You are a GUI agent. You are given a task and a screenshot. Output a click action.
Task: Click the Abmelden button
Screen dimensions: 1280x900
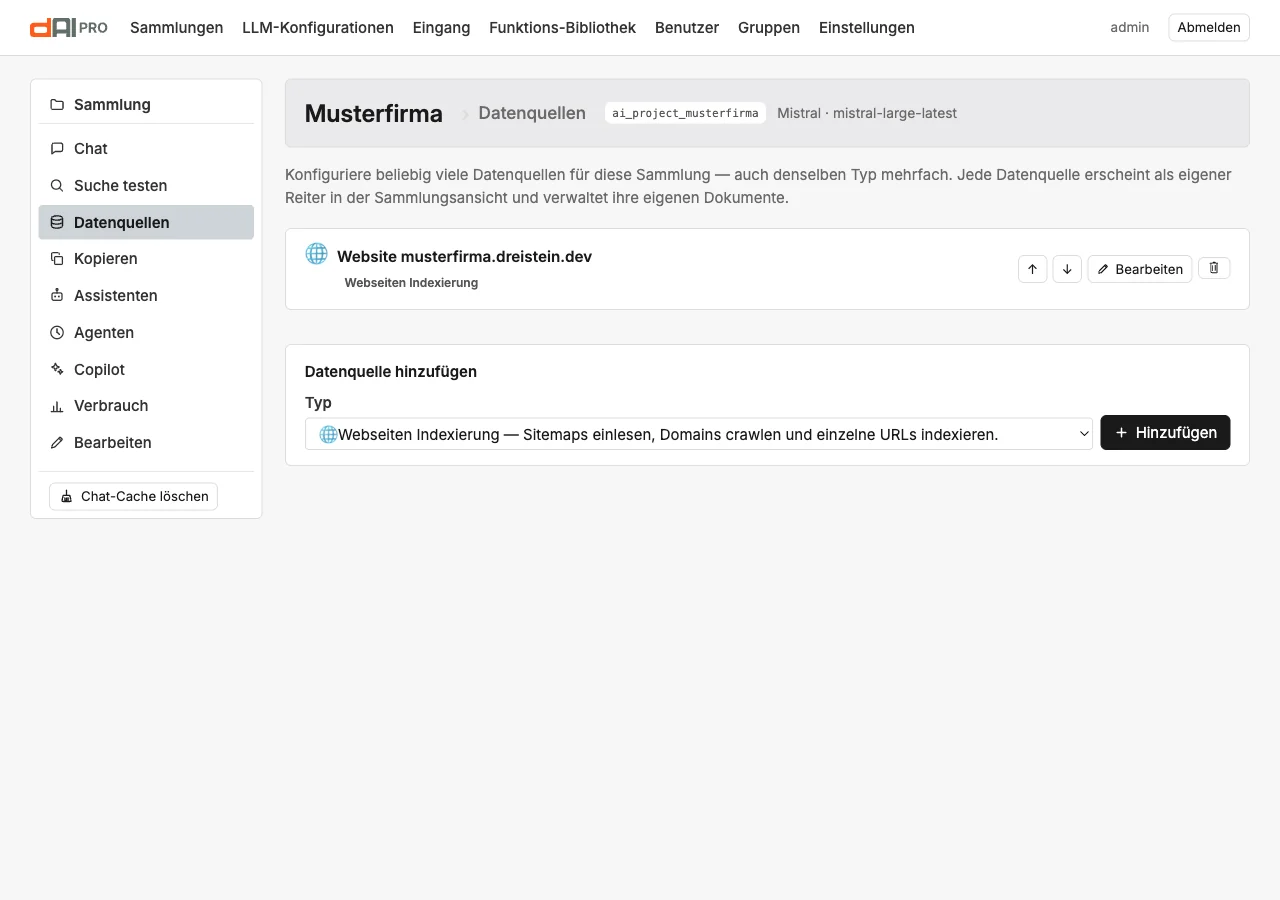(x=1209, y=28)
